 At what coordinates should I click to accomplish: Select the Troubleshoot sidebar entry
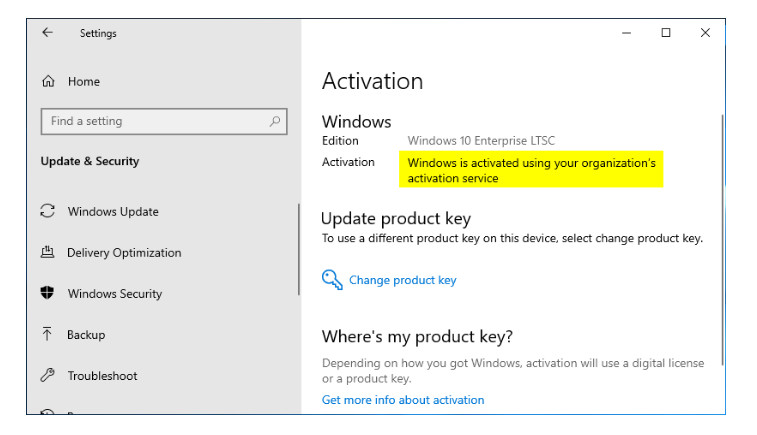[x=102, y=376]
